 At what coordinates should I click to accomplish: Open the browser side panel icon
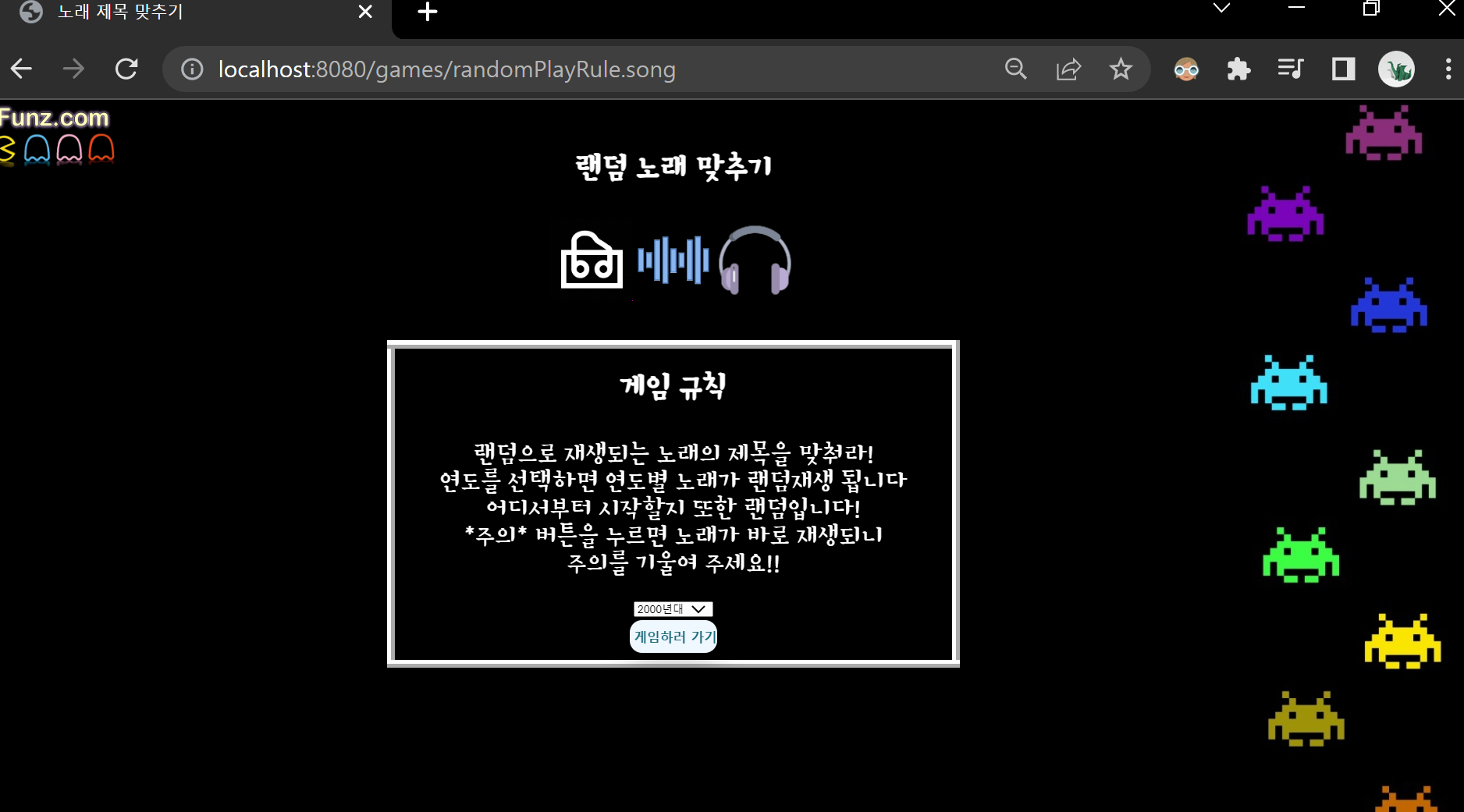click(1342, 69)
